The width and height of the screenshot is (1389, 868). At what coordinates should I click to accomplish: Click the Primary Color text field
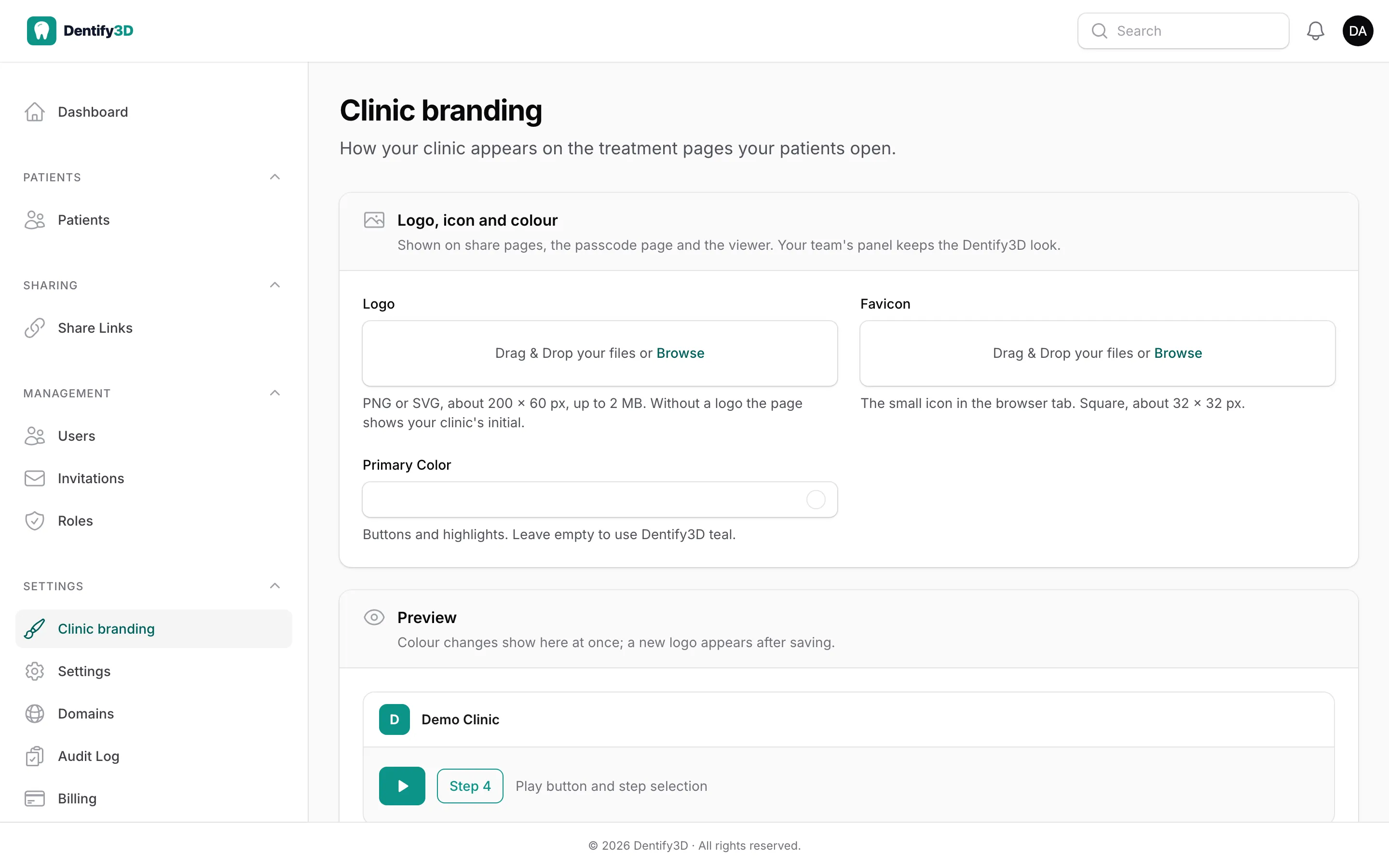599,500
